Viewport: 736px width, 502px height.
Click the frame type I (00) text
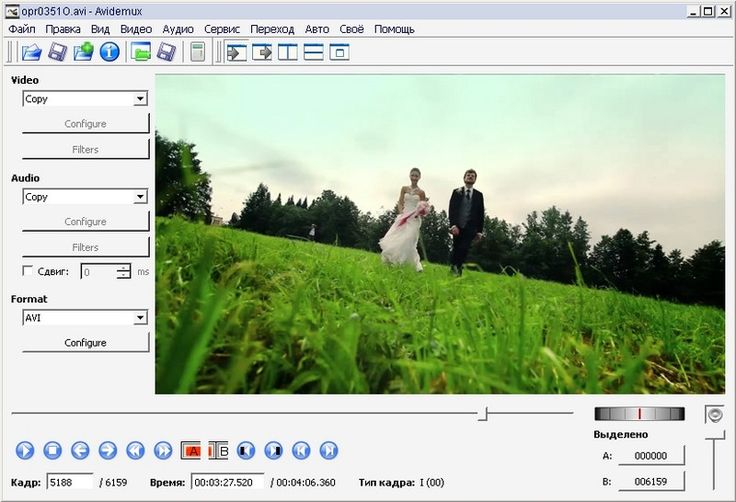432,482
